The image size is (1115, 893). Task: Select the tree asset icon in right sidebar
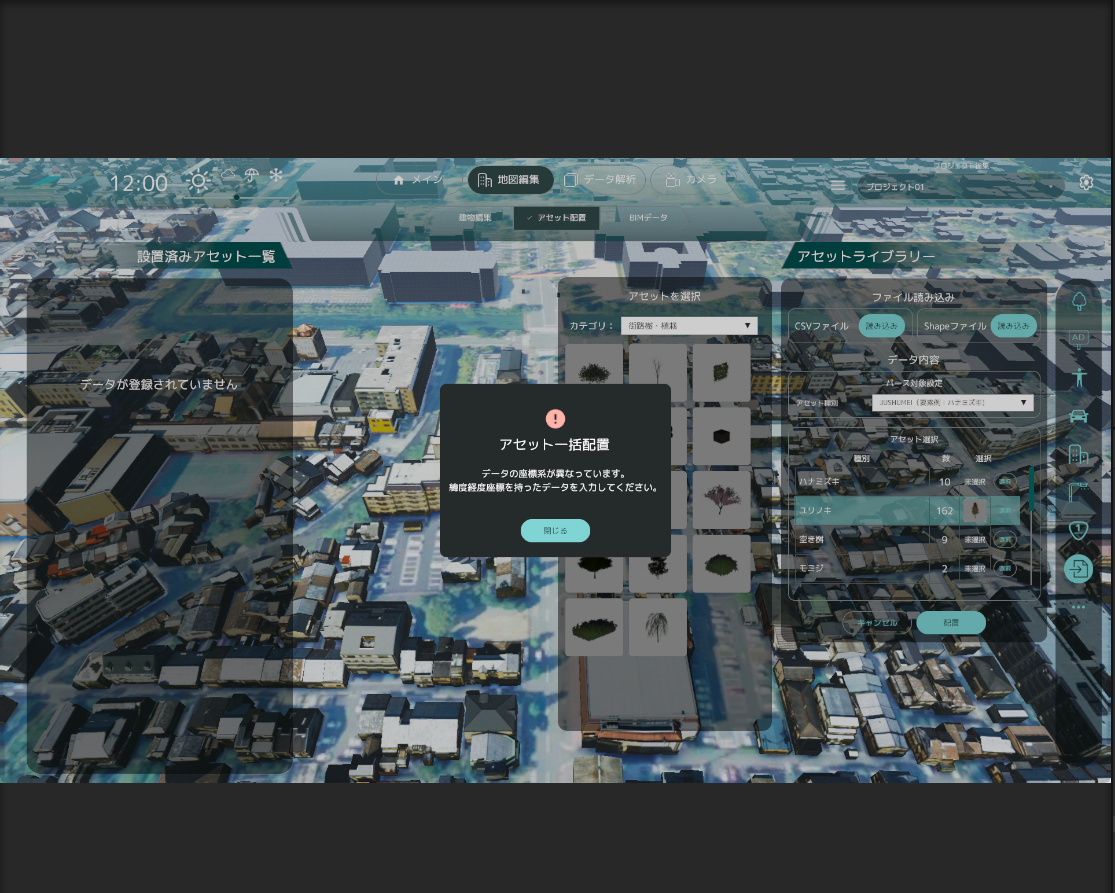point(1078,301)
